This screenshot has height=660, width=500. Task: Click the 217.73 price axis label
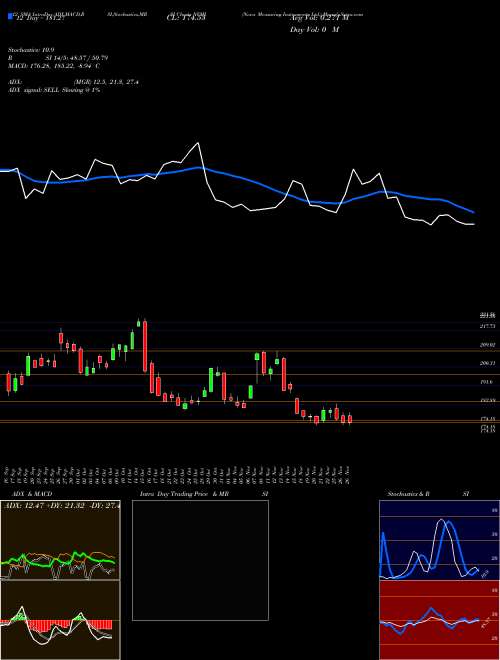[x=488, y=326]
